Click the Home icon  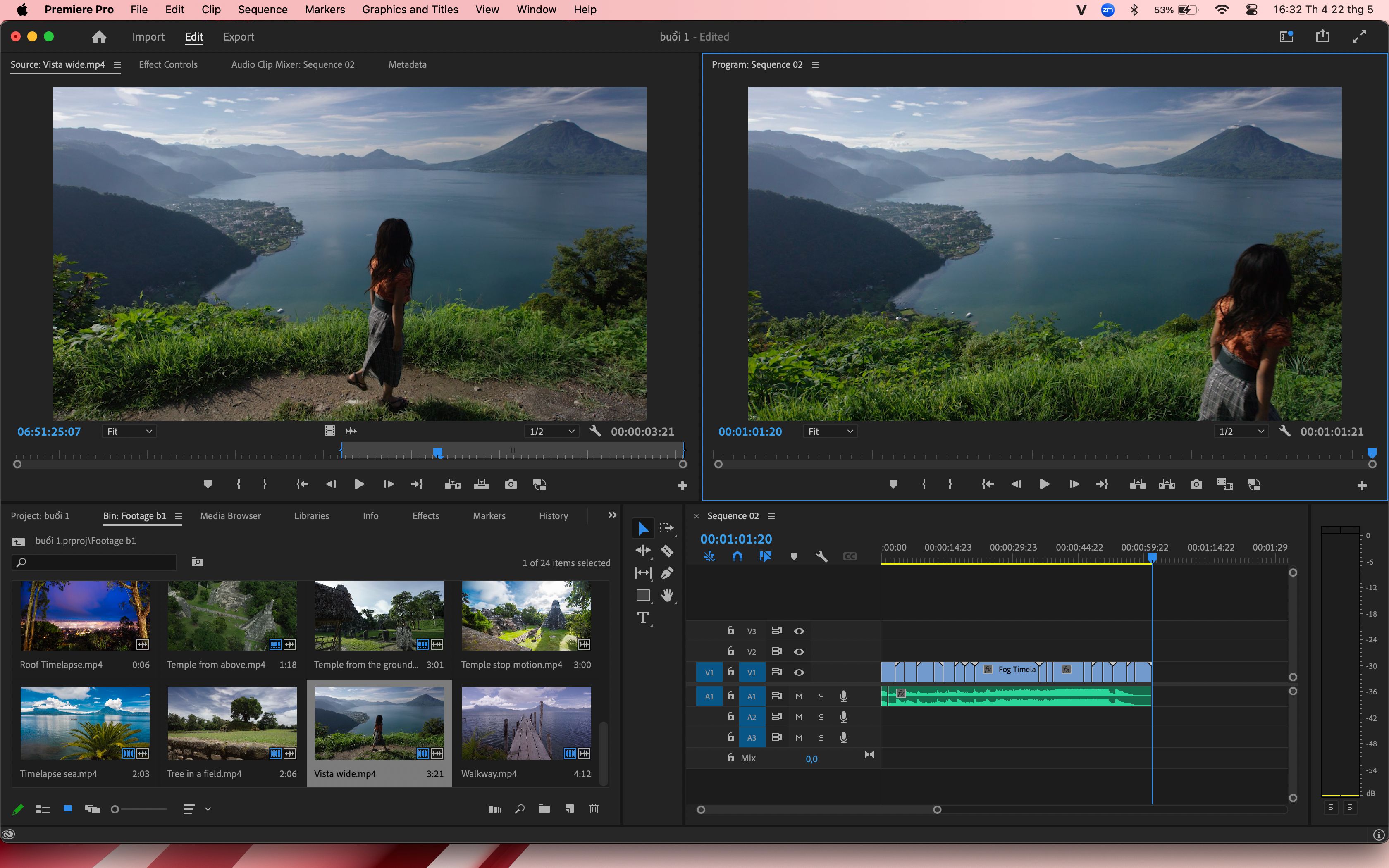coord(99,37)
